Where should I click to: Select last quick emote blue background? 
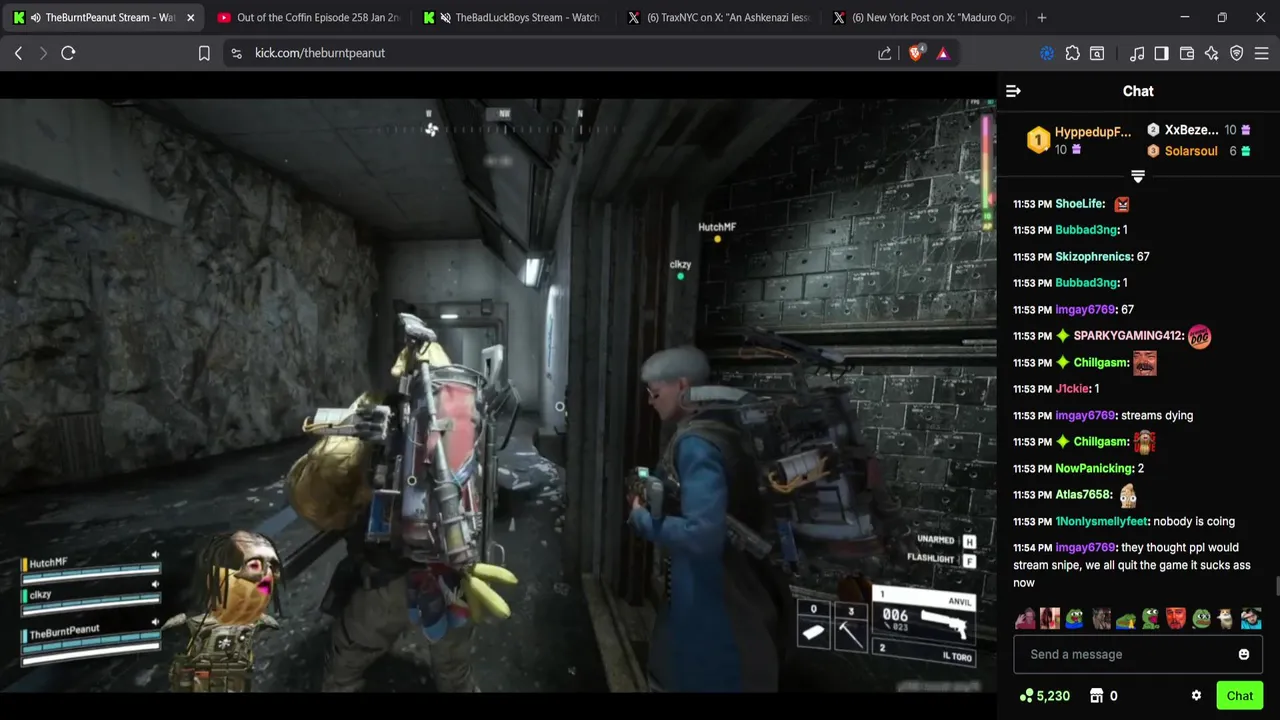coord(1251,619)
